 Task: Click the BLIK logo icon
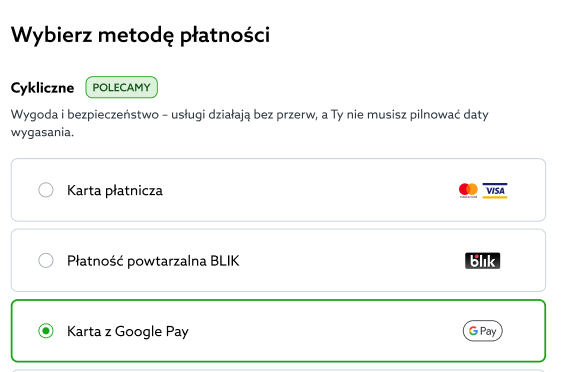[x=483, y=261]
